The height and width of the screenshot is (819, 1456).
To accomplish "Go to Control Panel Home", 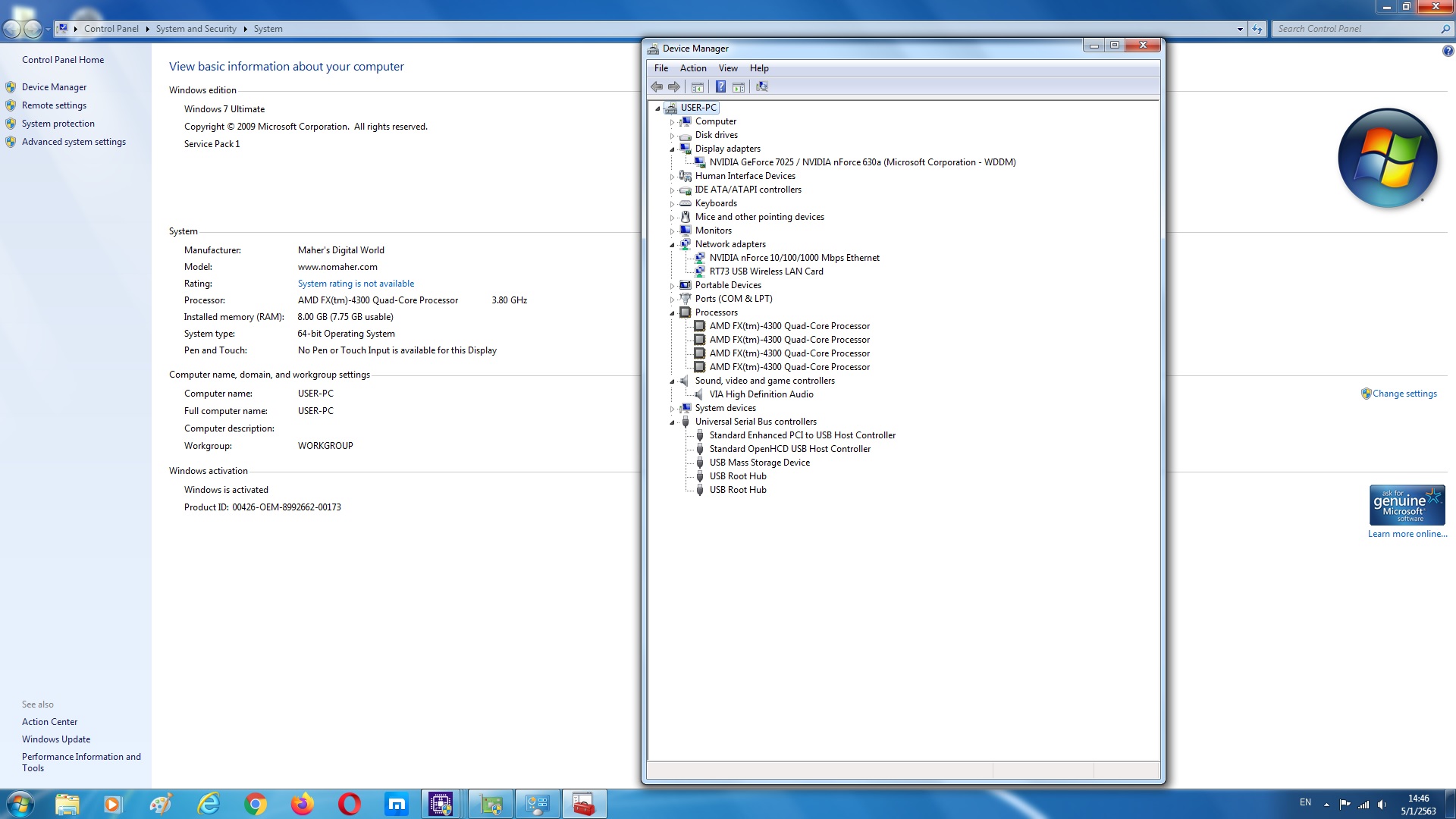I will coord(63,60).
